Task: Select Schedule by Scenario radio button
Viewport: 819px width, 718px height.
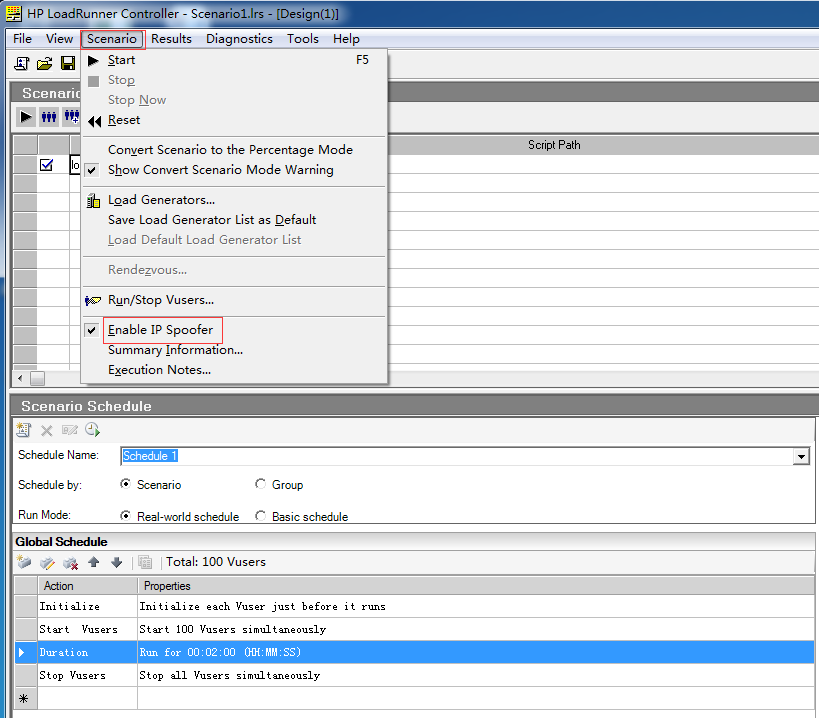Action: tap(125, 484)
